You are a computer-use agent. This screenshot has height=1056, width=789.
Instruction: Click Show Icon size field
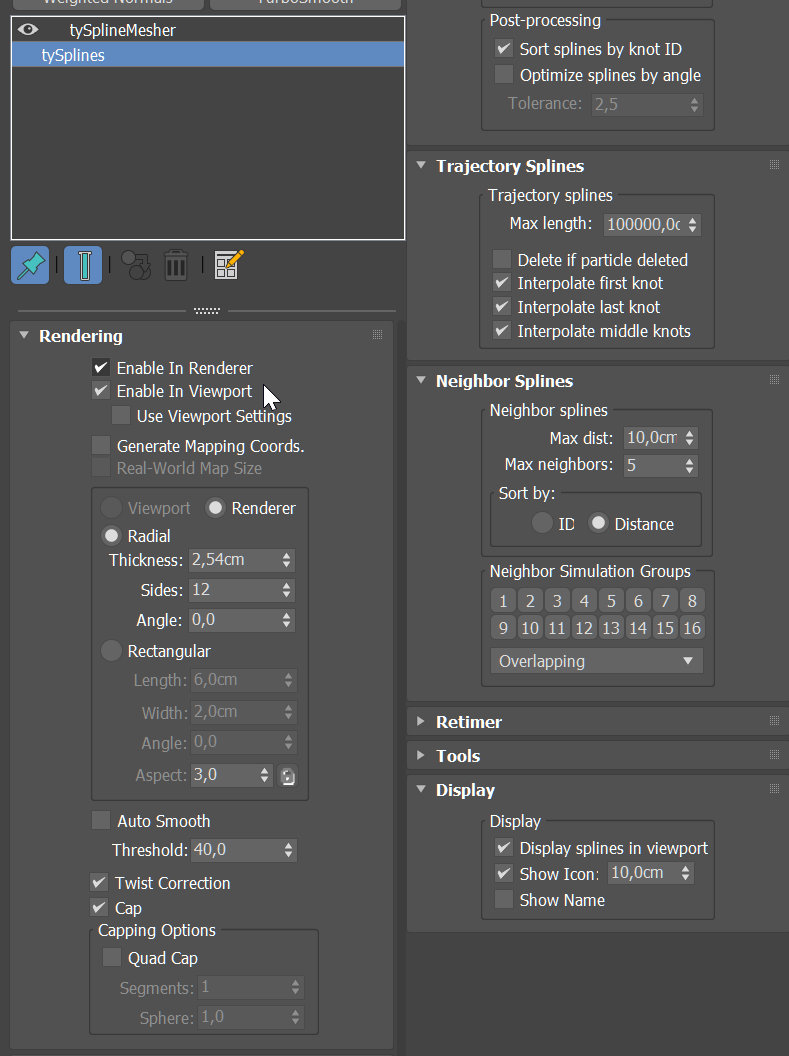642,873
